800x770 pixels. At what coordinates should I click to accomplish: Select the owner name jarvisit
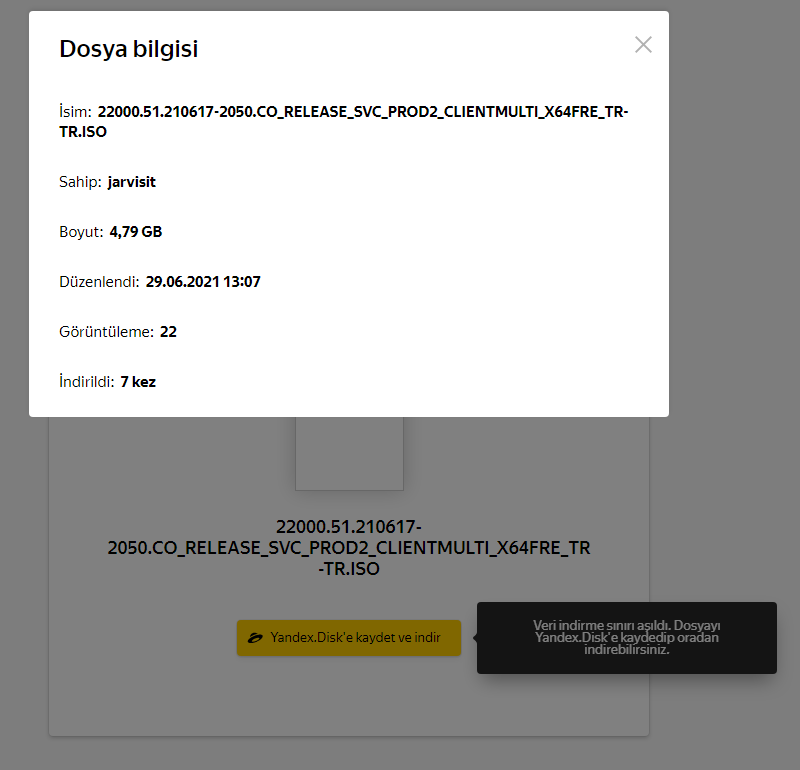tap(132, 182)
